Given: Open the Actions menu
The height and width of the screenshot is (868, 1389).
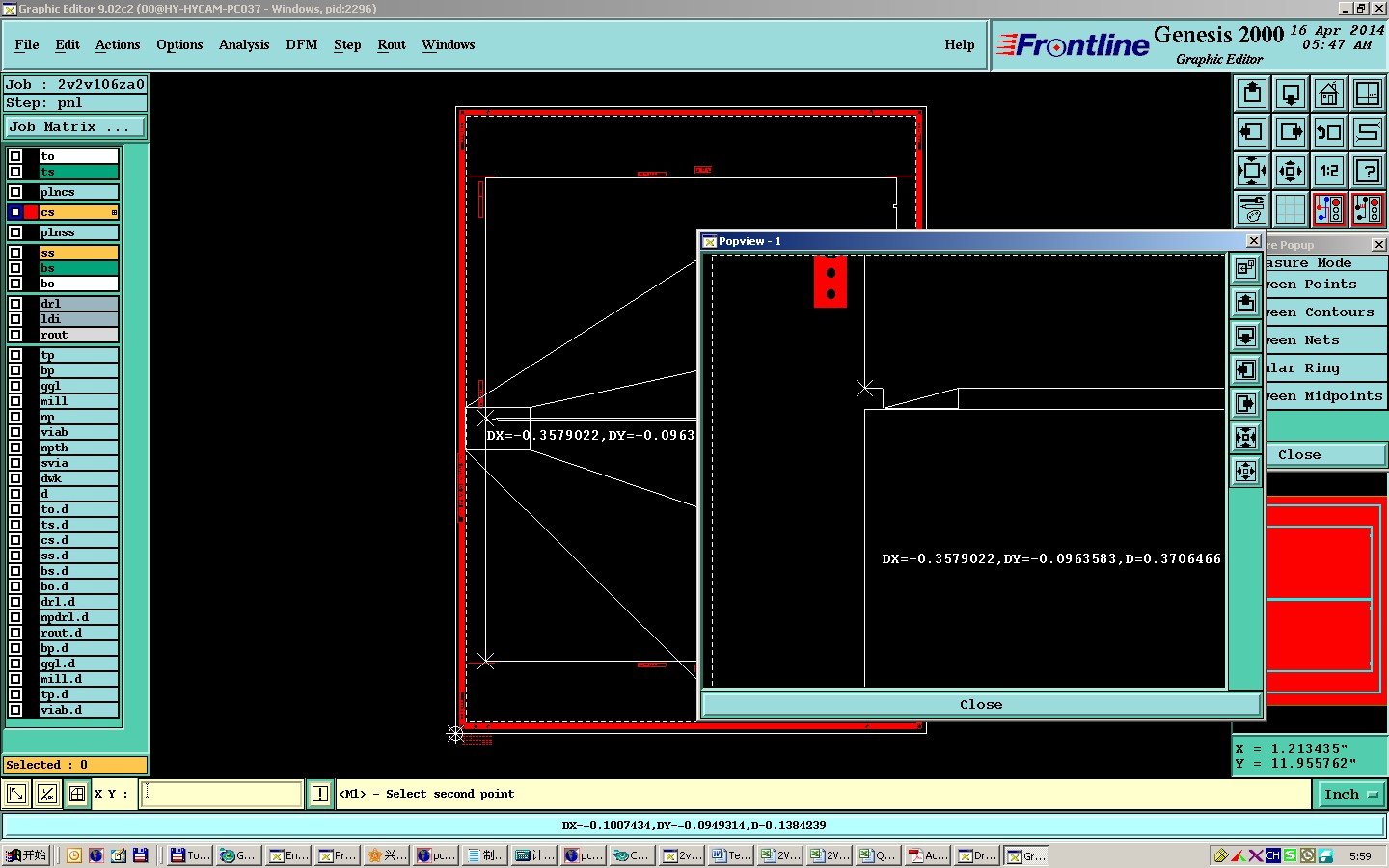Looking at the screenshot, I should coord(118,44).
